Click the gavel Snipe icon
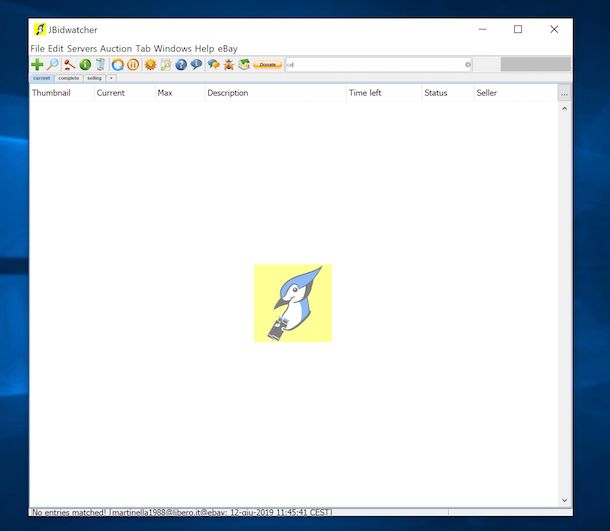 coord(70,65)
